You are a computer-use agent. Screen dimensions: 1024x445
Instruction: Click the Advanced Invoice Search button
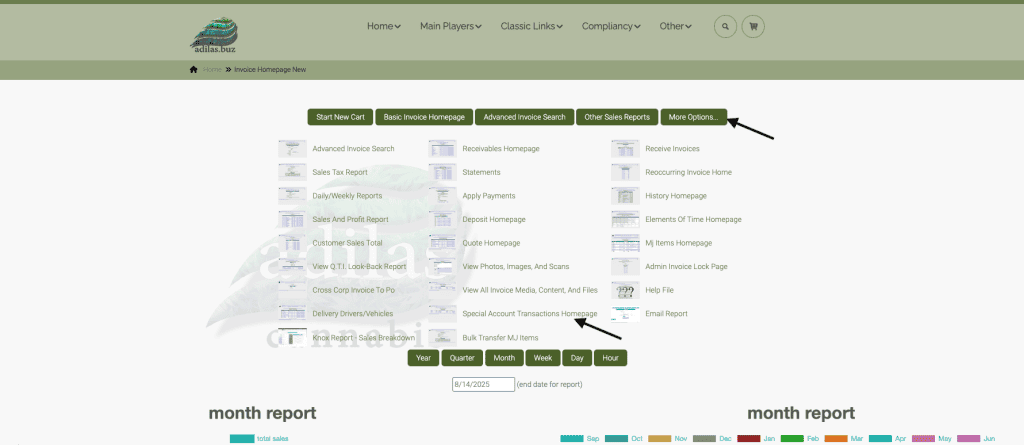524,117
